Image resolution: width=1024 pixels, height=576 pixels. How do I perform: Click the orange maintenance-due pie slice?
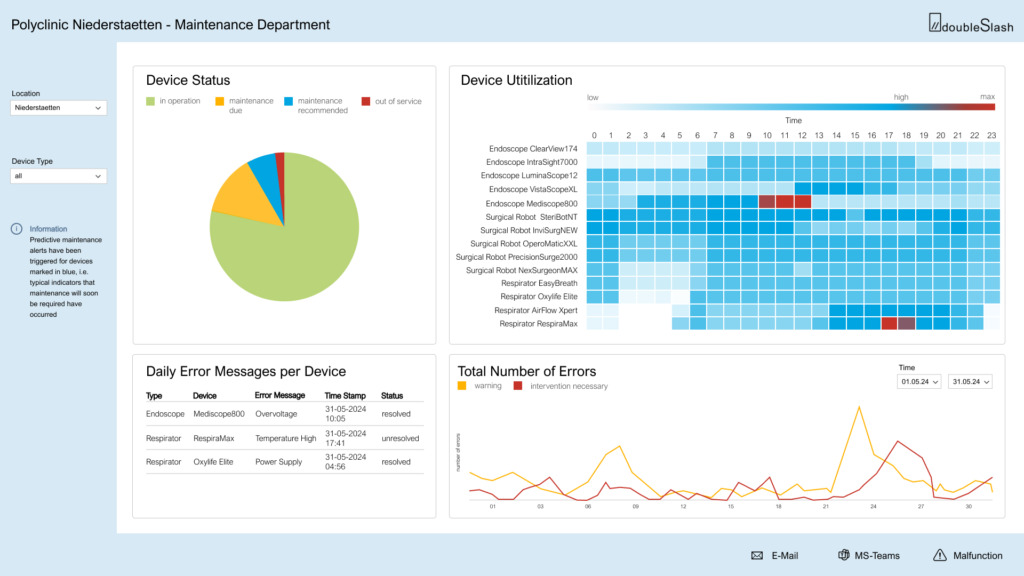[x=247, y=193]
